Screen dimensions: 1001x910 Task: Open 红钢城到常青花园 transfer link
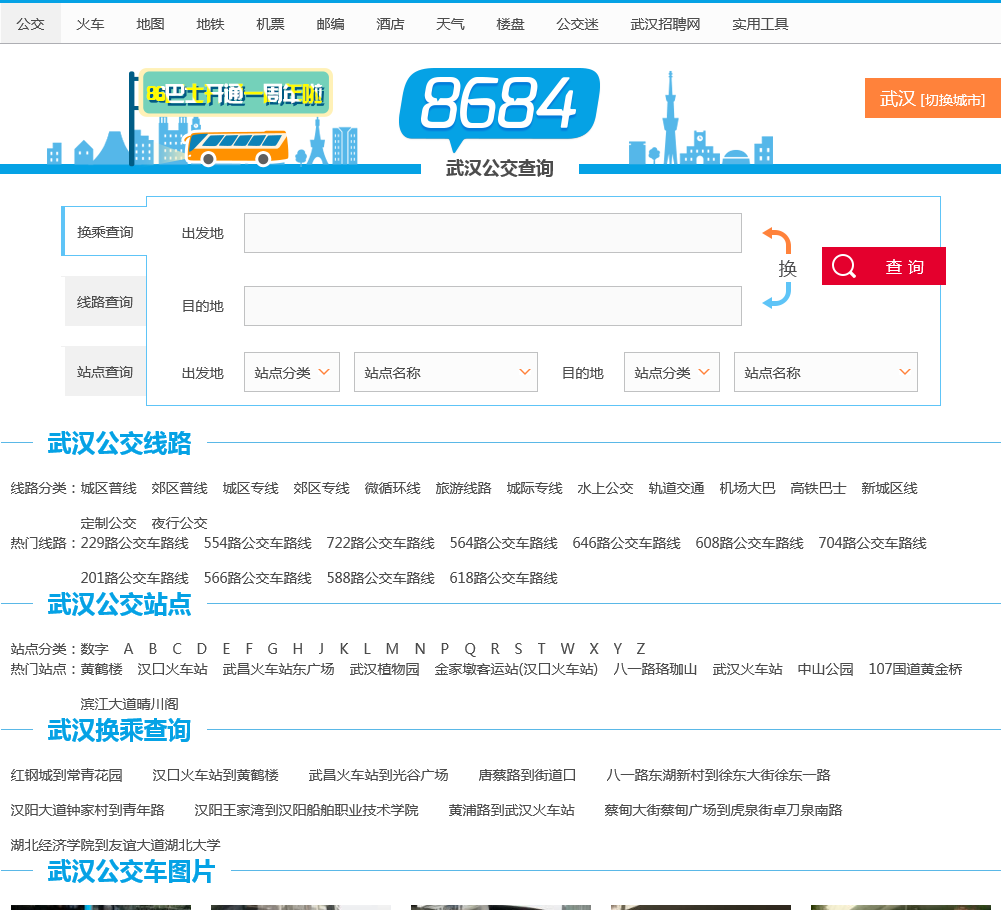[66, 775]
